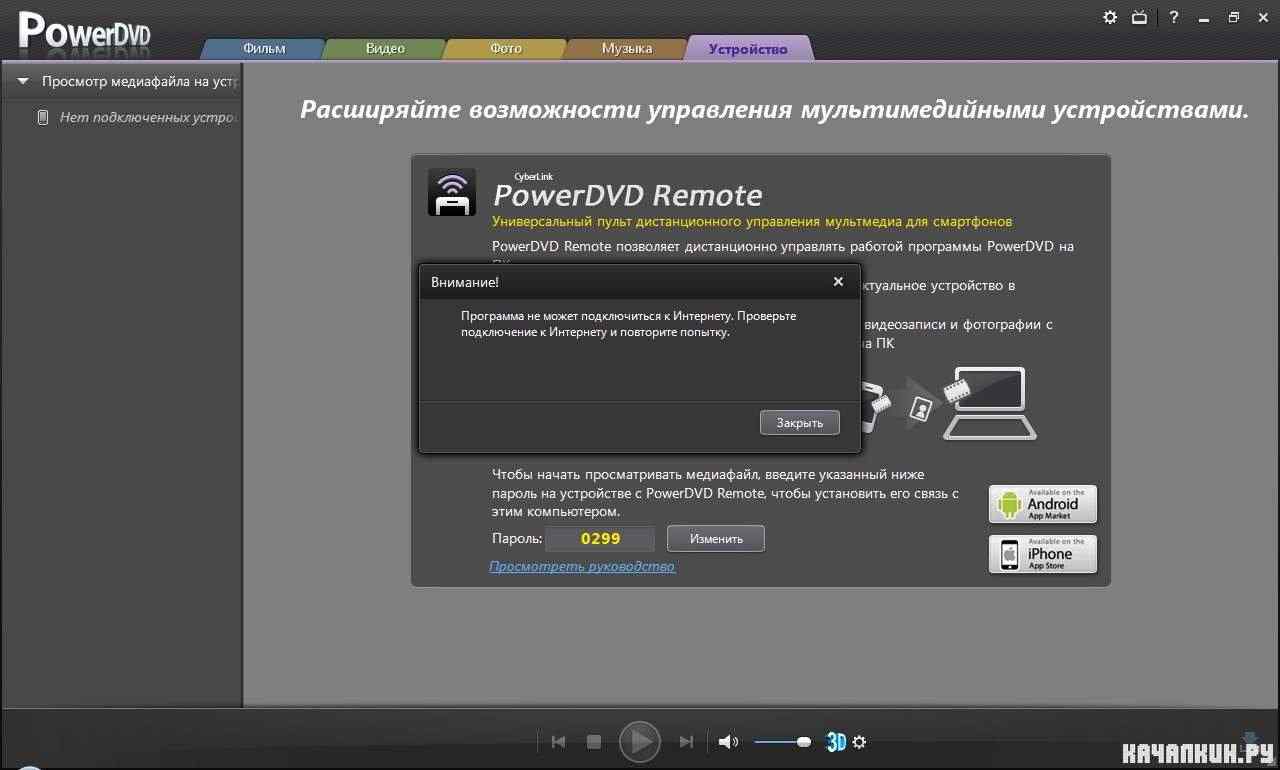Click the Внимание! dialog title text
This screenshot has height=770, width=1280.
tap(465, 283)
